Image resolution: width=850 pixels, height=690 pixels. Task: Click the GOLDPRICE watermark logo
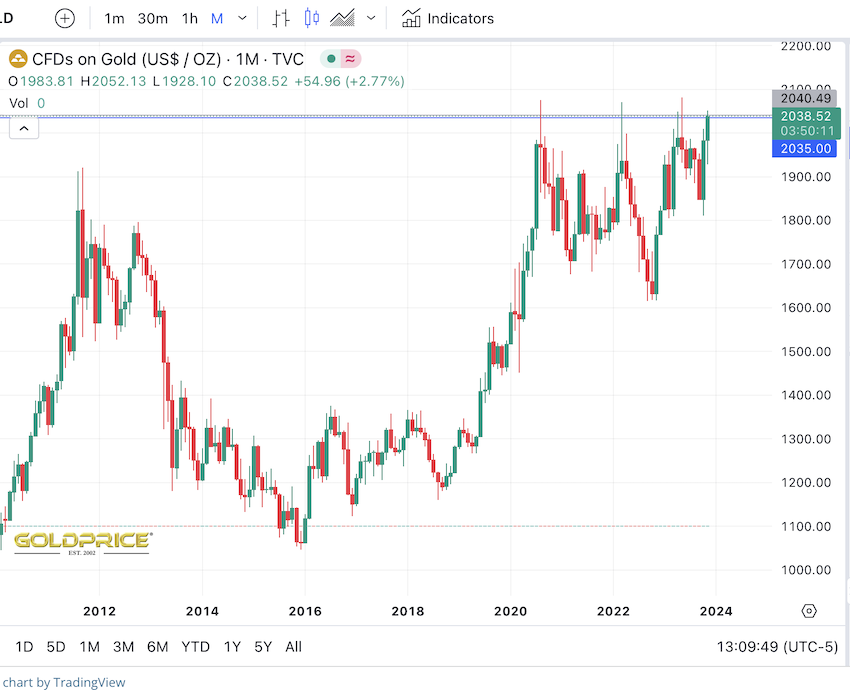click(x=82, y=541)
